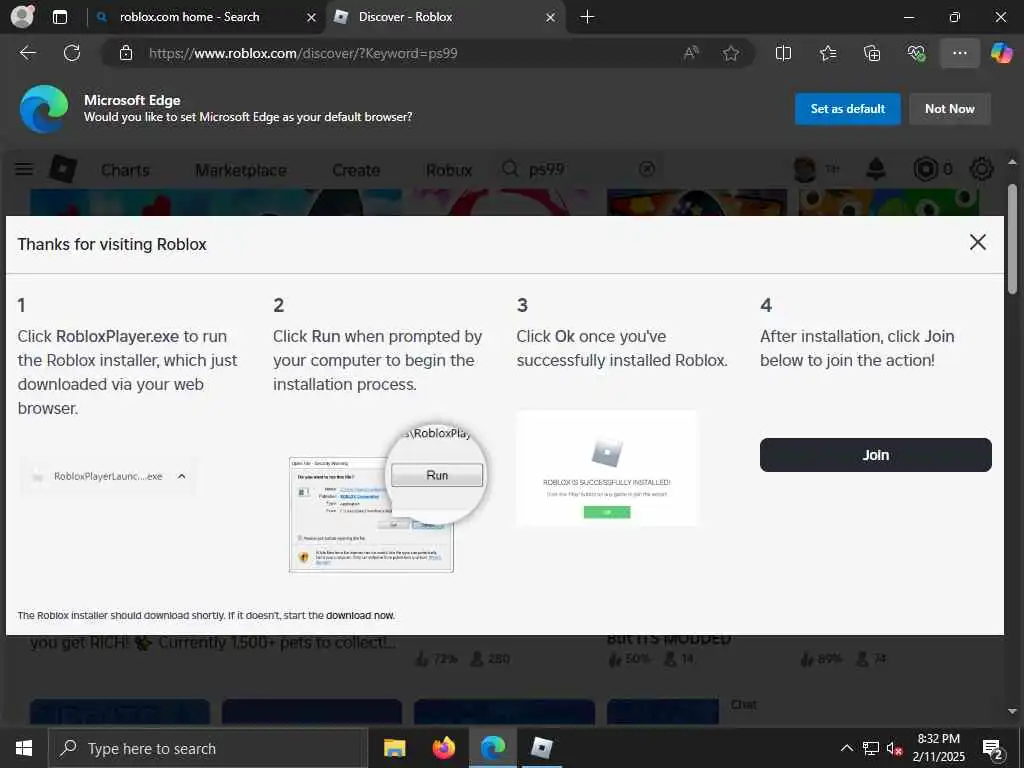This screenshot has width=1024, height=768.
Task: Go back to the previous page
Action: [x=27, y=53]
